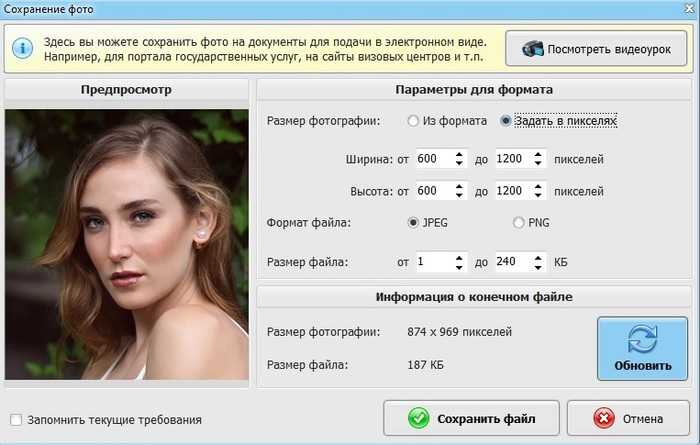This screenshot has width=700, height=445.
Task: Decrease minimum width (Ширина от) value
Action: pos(459,164)
